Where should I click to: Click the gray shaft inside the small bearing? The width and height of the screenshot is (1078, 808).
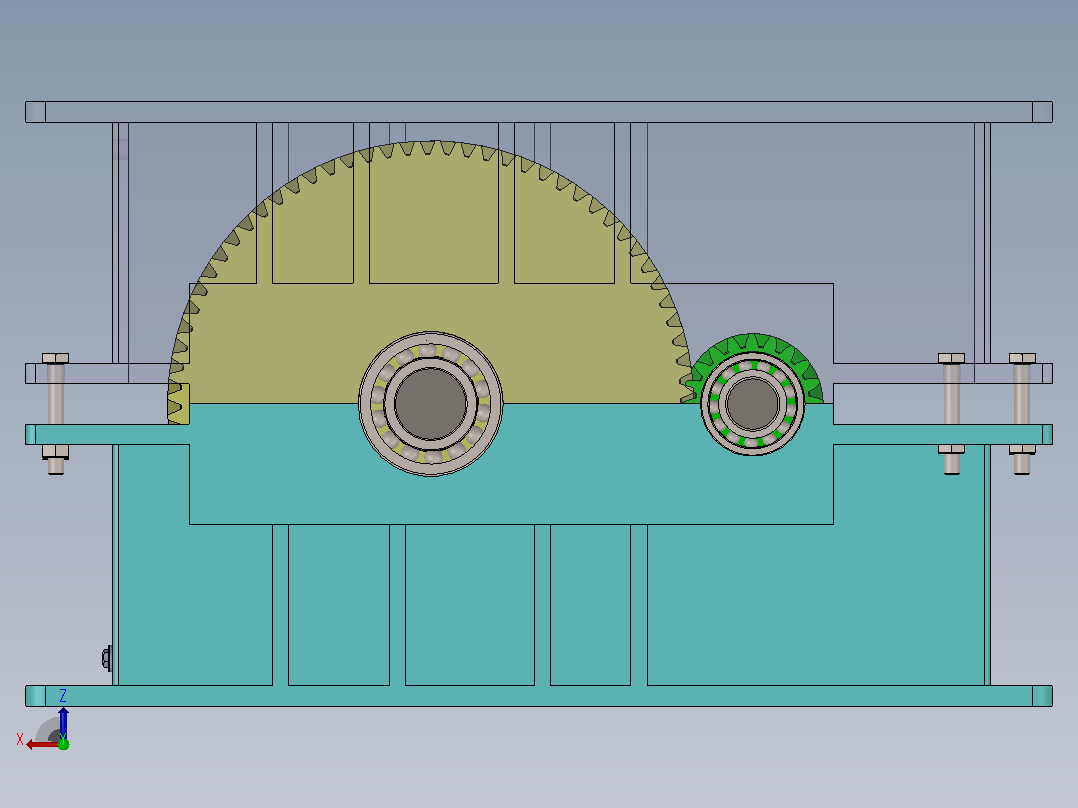[753, 404]
